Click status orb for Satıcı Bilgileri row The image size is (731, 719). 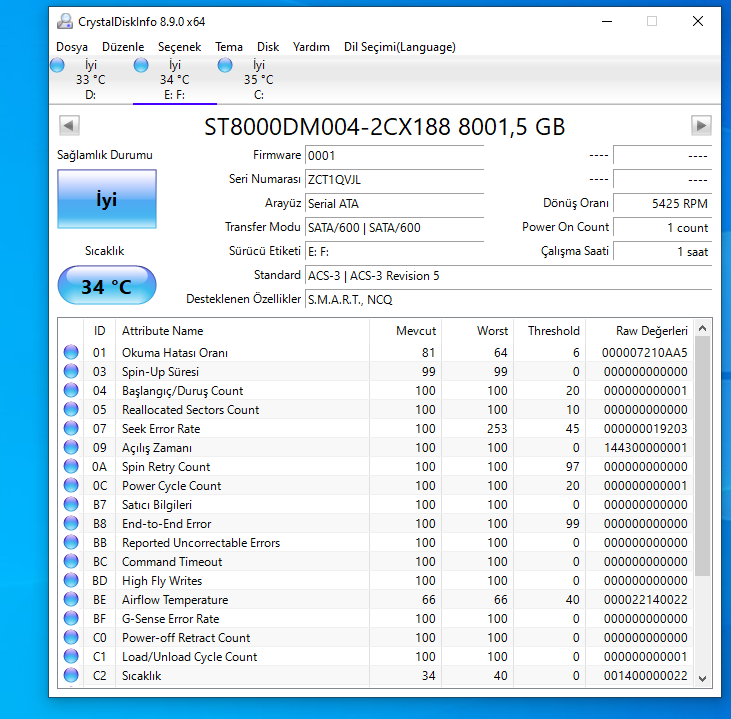pyautogui.click(x=71, y=505)
